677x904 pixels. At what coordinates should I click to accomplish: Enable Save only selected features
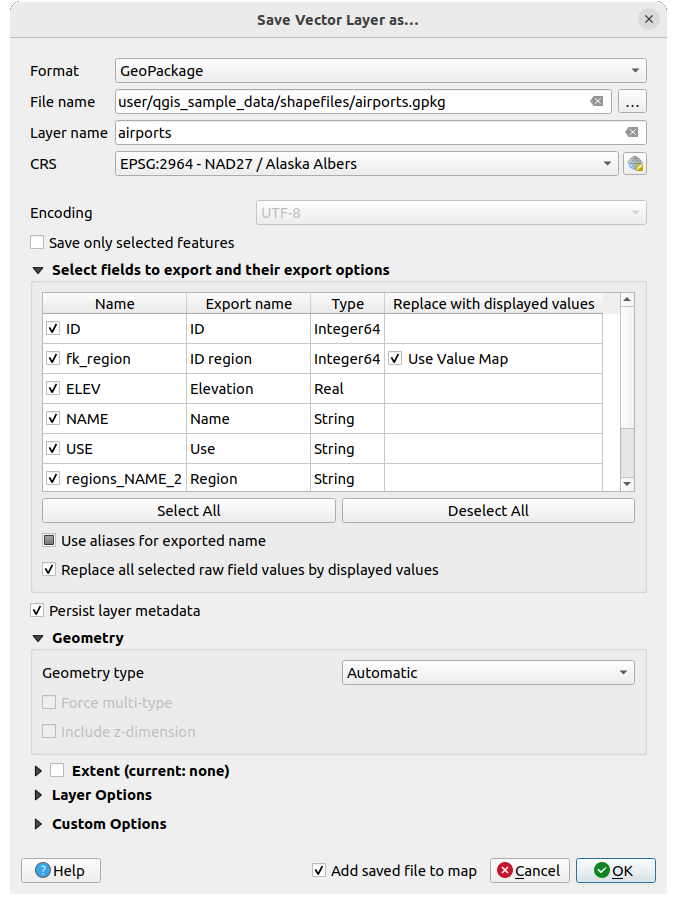click(38, 243)
